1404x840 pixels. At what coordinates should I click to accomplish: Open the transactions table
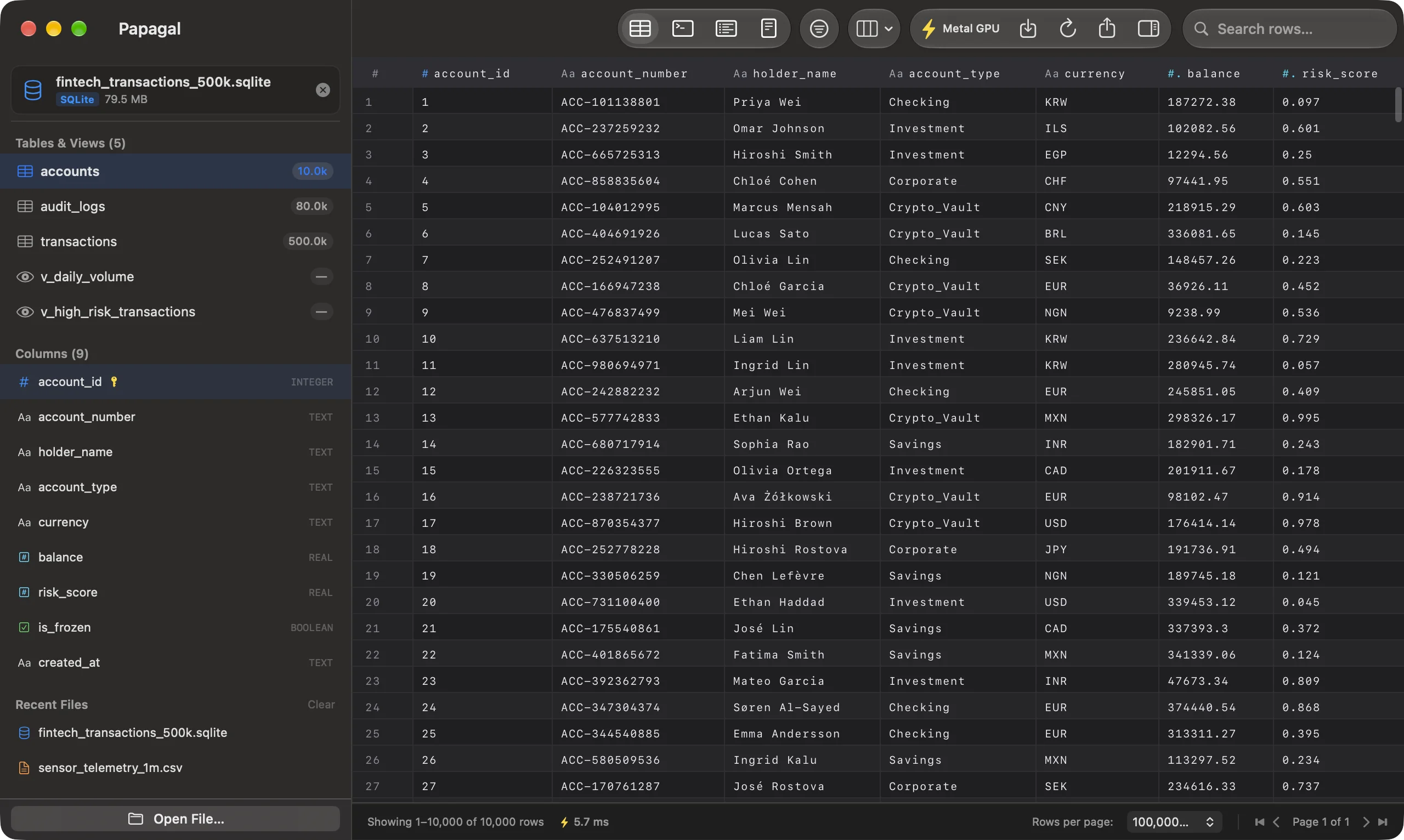(175, 241)
